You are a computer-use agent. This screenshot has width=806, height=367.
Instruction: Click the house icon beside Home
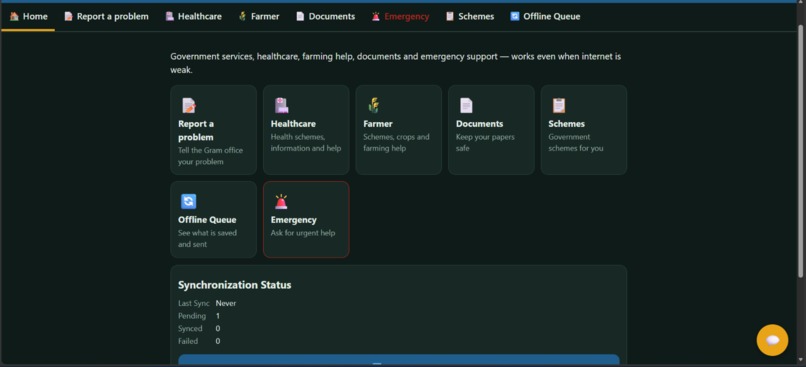coord(14,16)
